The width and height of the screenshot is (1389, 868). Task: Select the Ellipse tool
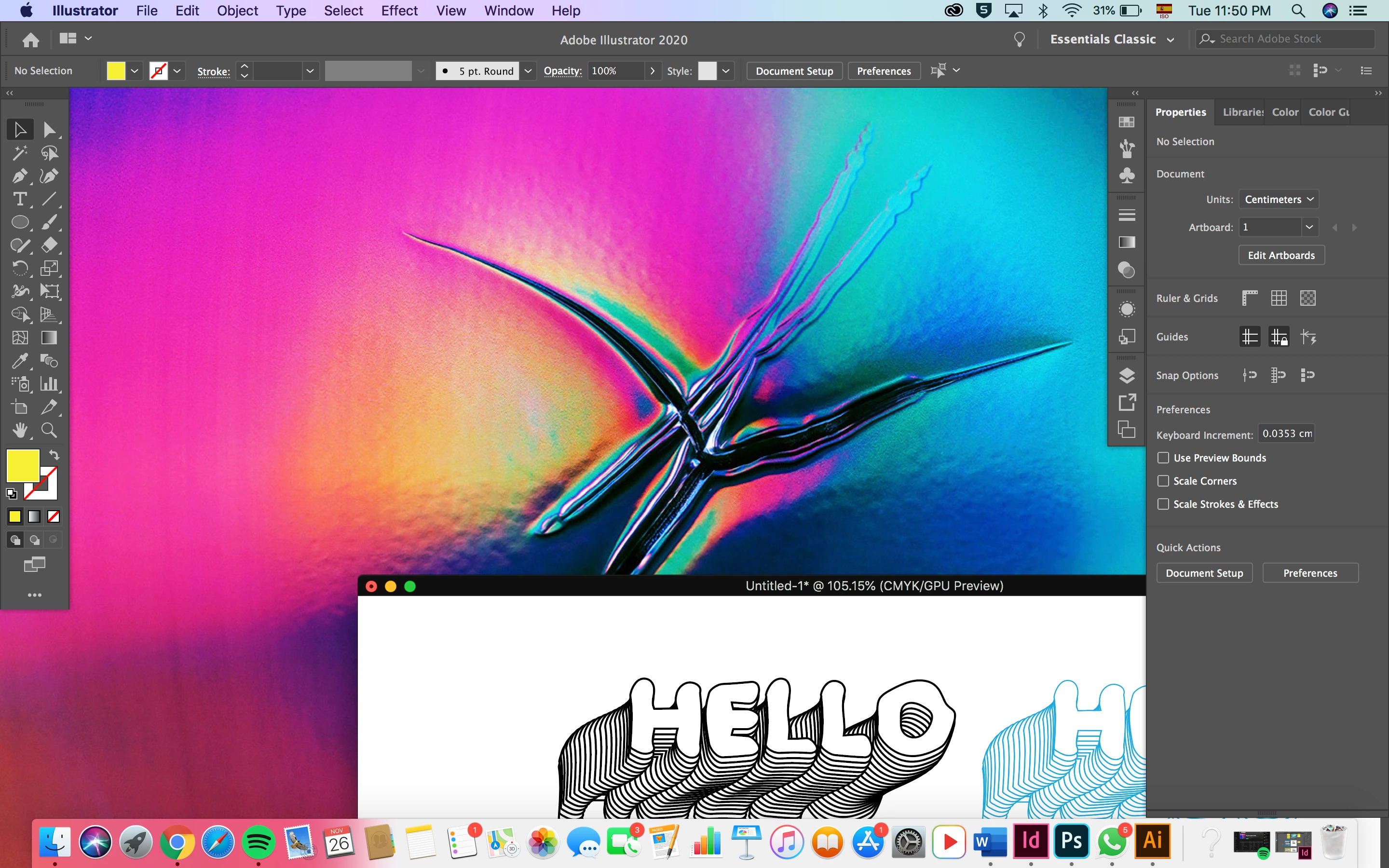[x=19, y=222]
